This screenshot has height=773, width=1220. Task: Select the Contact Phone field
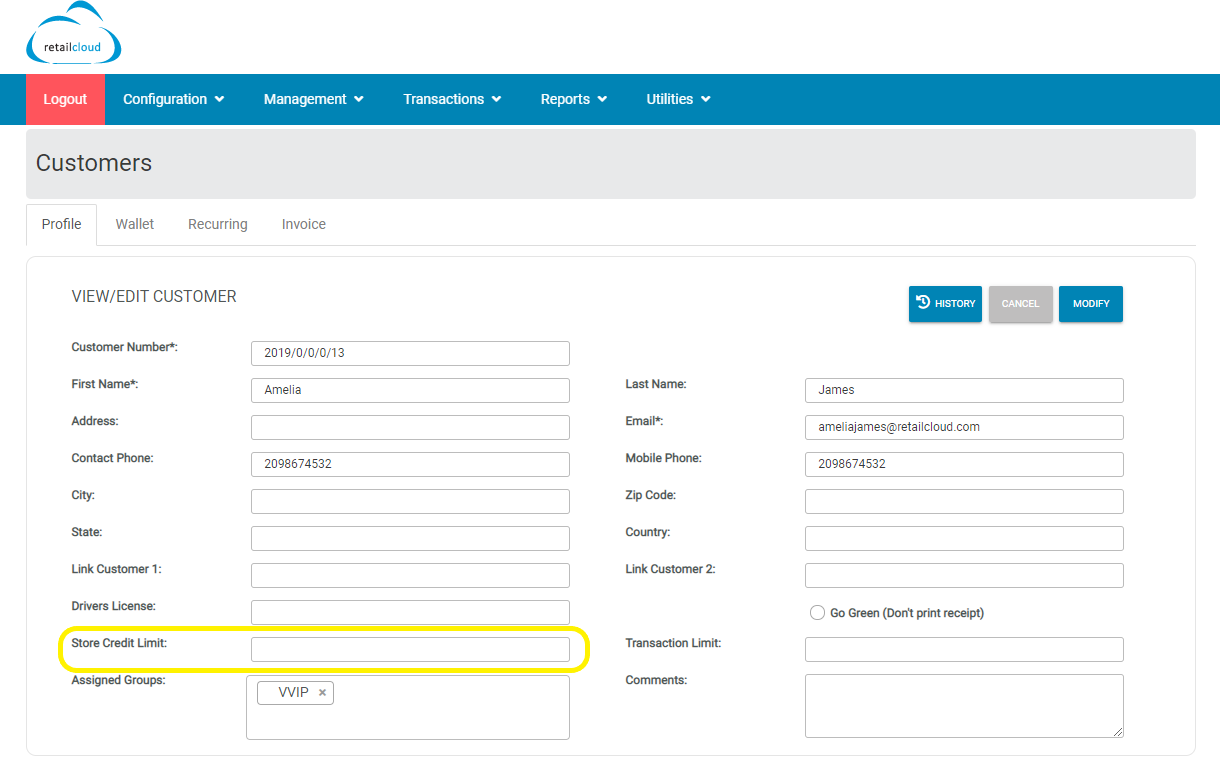410,464
